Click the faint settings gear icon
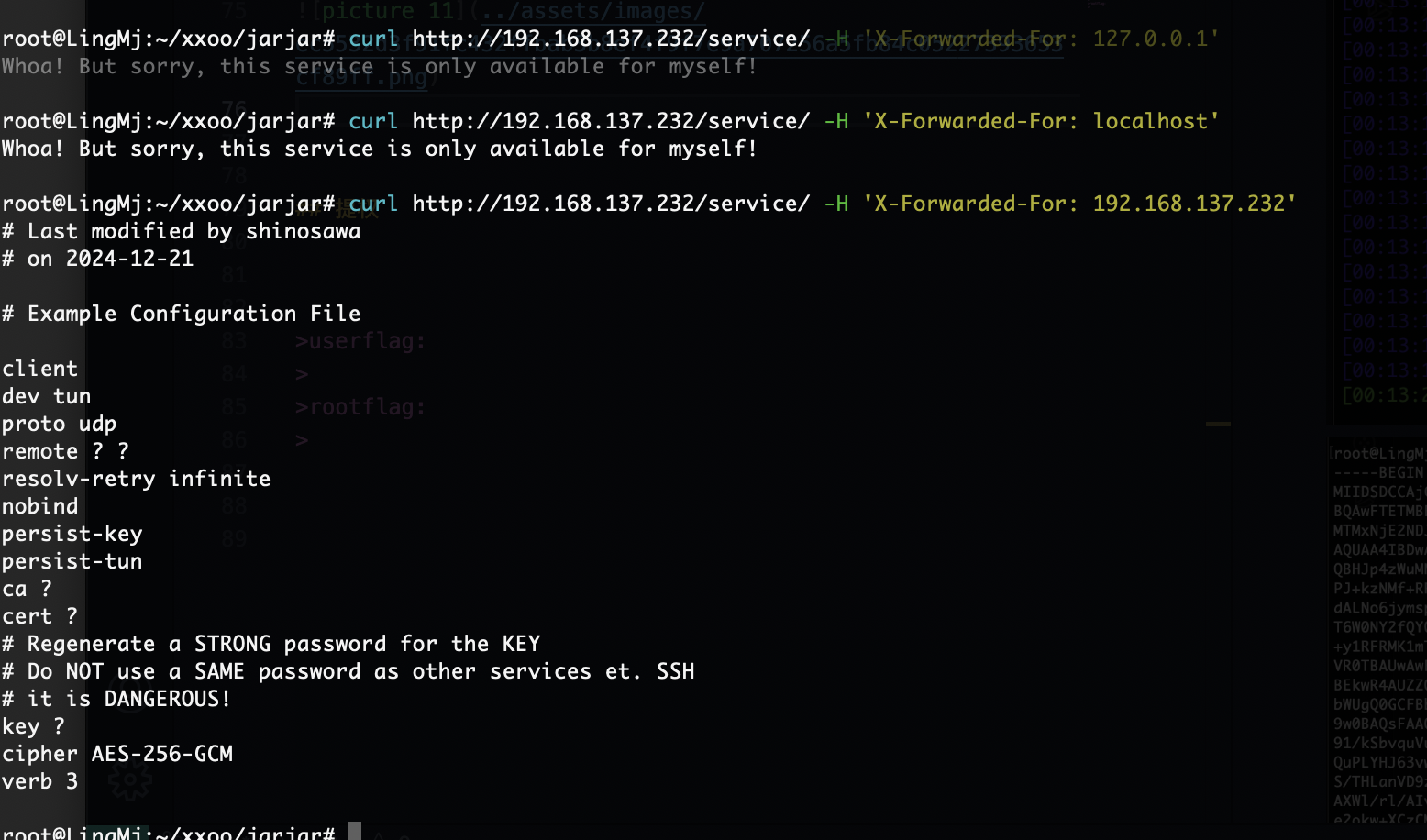Viewport: 1427px width, 840px height. [x=130, y=779]
